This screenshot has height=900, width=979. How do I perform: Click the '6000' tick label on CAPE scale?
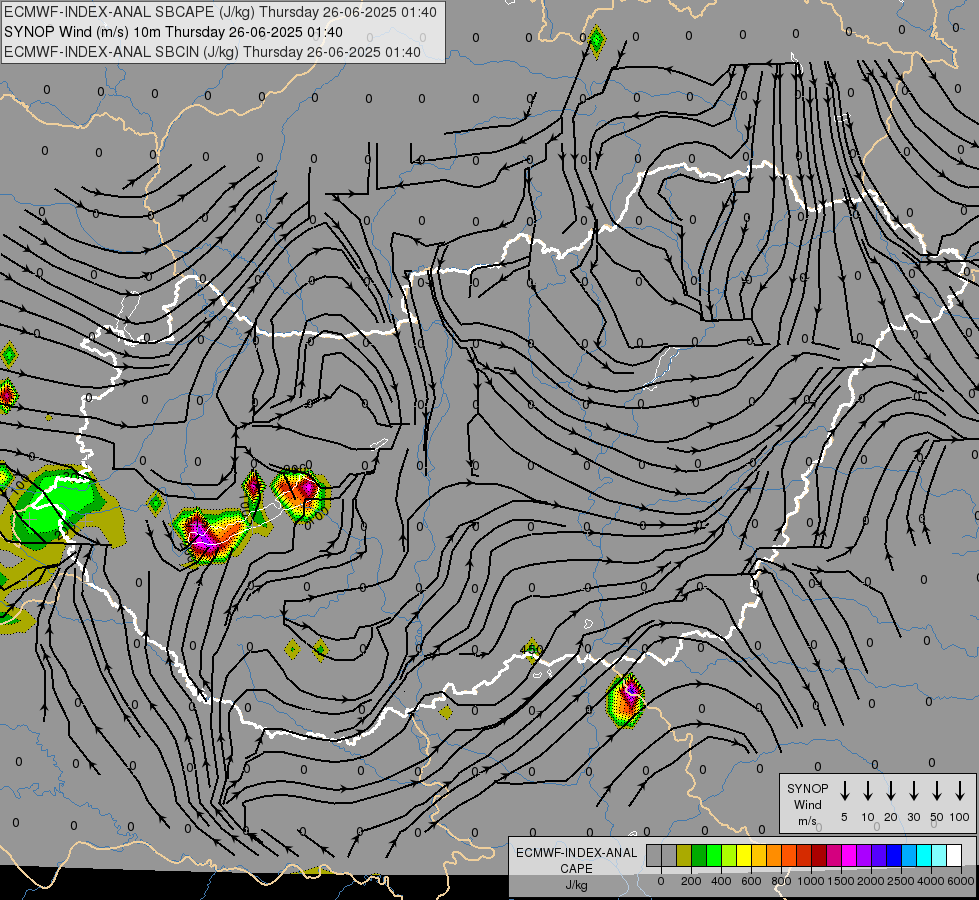coord(961,881)
